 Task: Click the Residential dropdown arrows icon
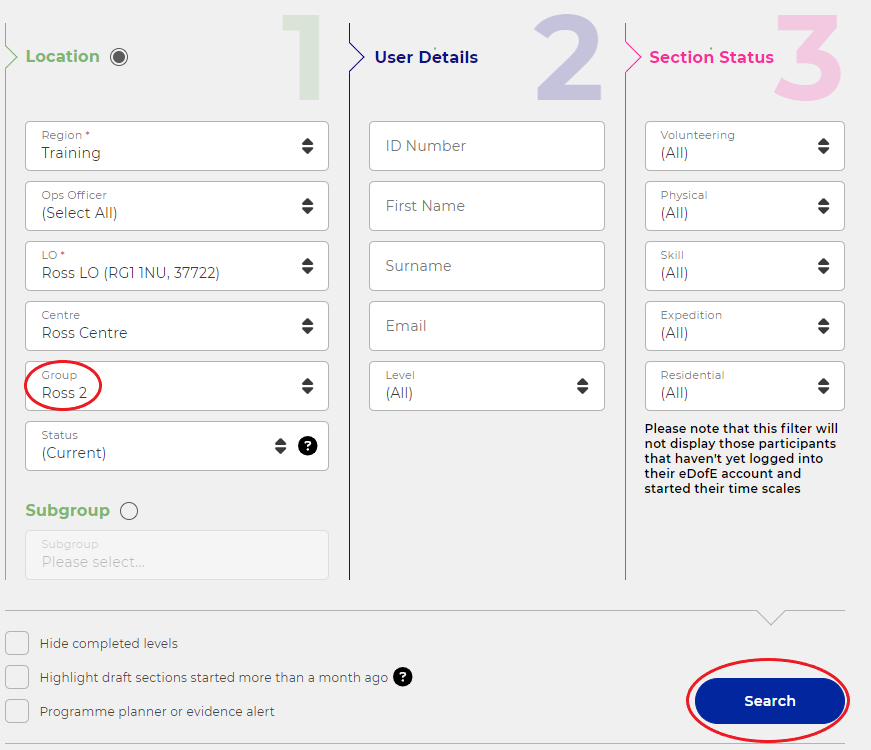823,386
